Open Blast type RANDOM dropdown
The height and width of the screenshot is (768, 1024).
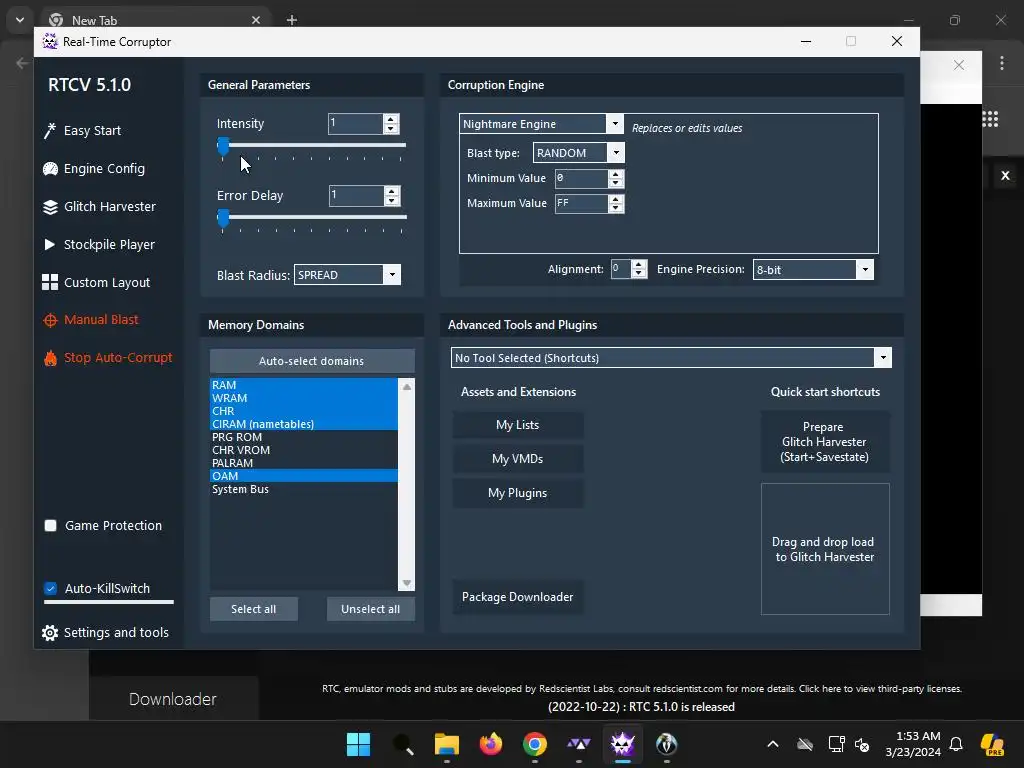click(616, 153)
